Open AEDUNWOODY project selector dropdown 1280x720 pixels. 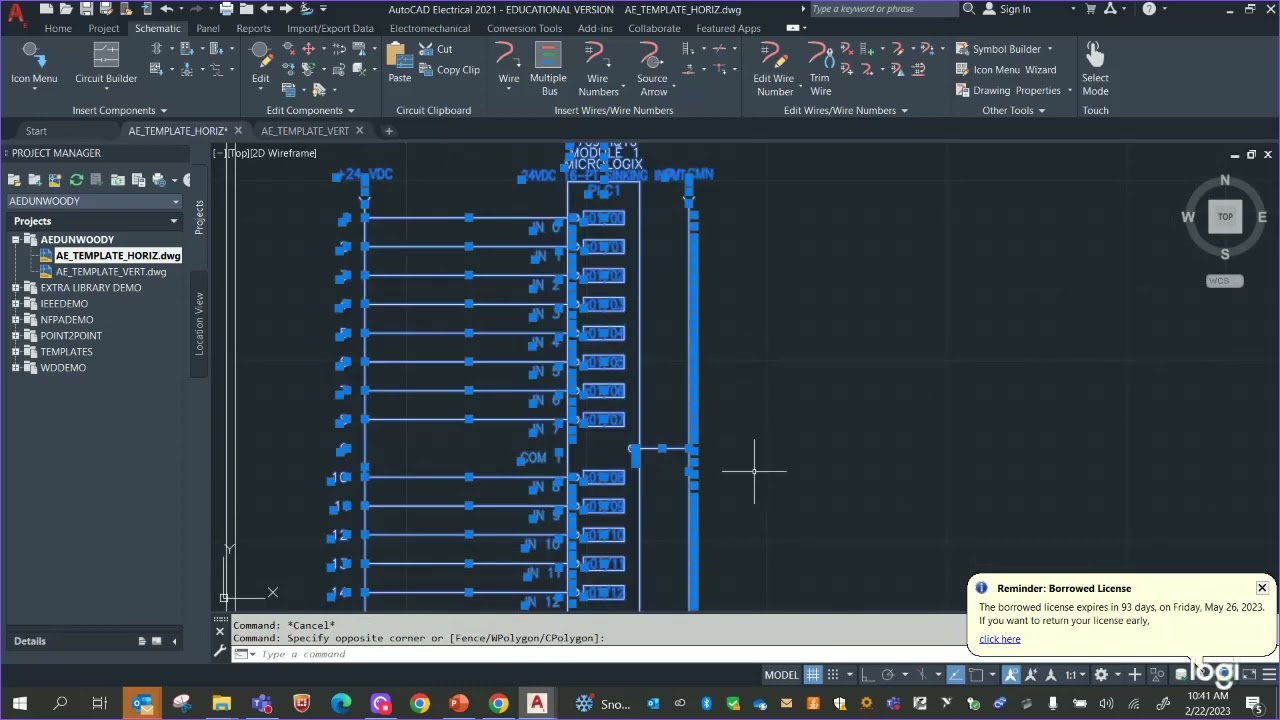[97, 201]
